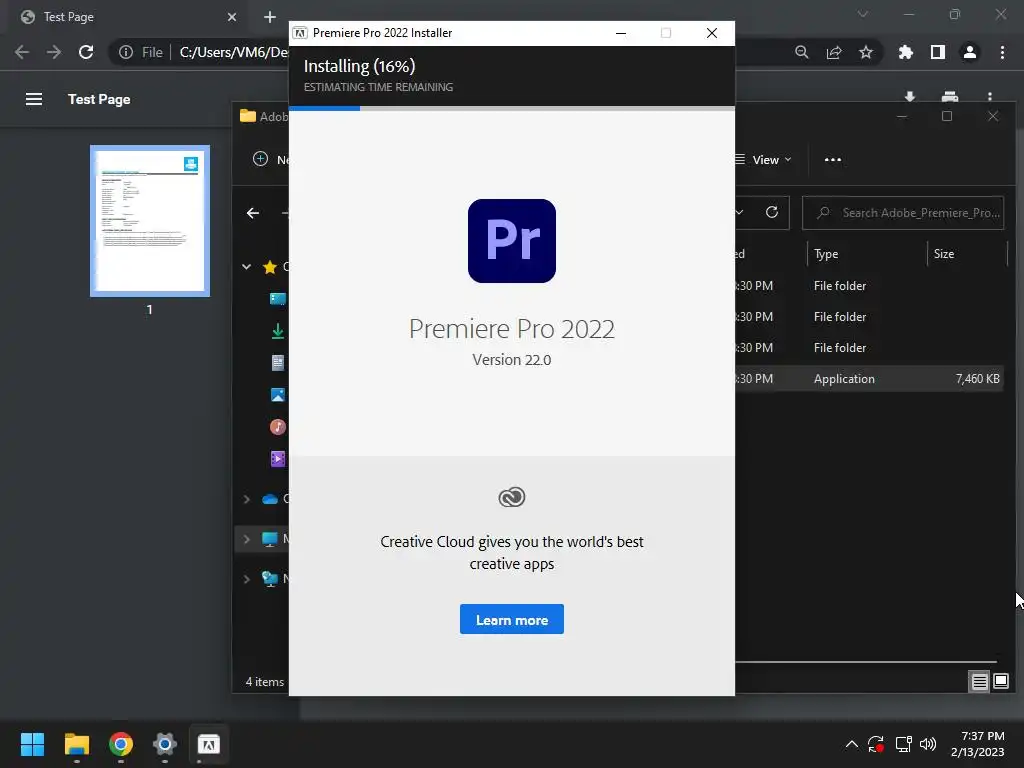The width and height of the screenshot is (1024, 768).
Task: Open the Chrome profile menu
Action: pos(970,52)
